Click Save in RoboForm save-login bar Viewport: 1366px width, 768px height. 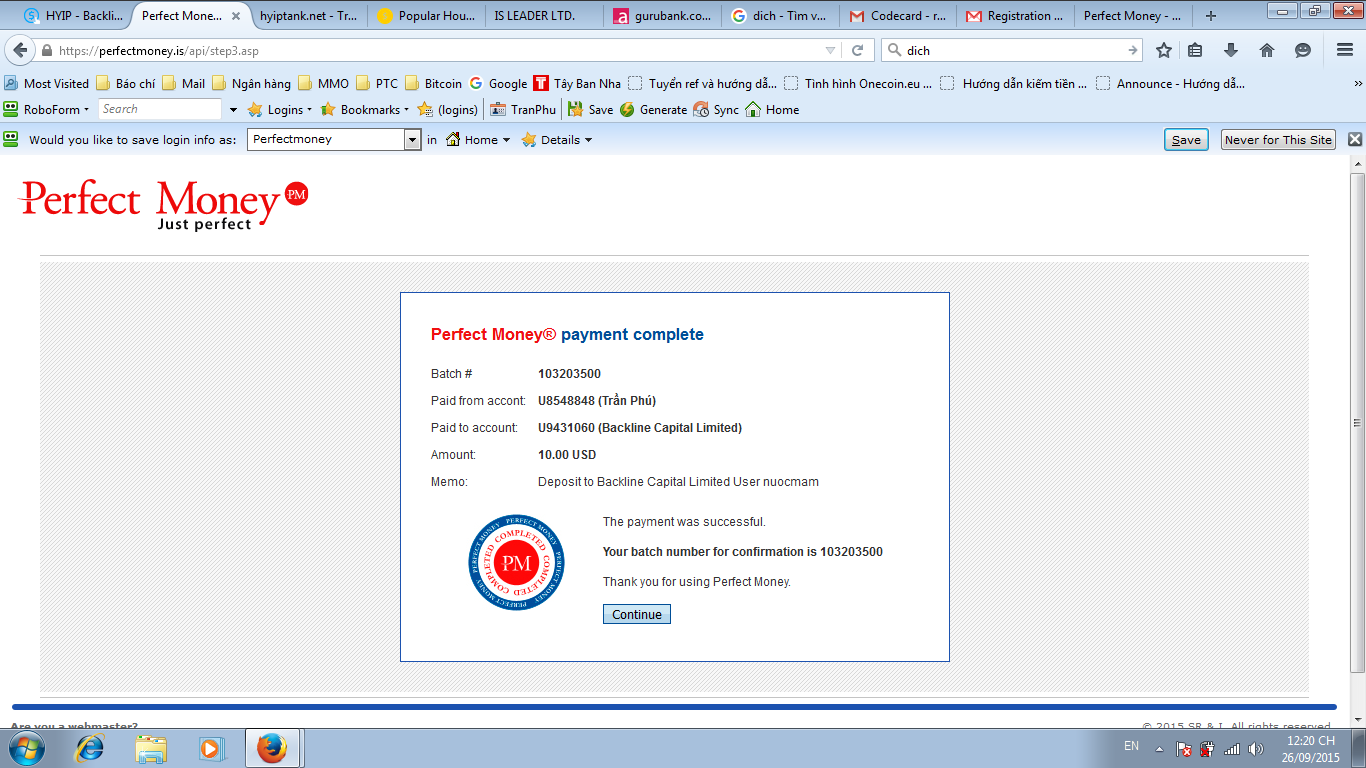(1186, 140)
